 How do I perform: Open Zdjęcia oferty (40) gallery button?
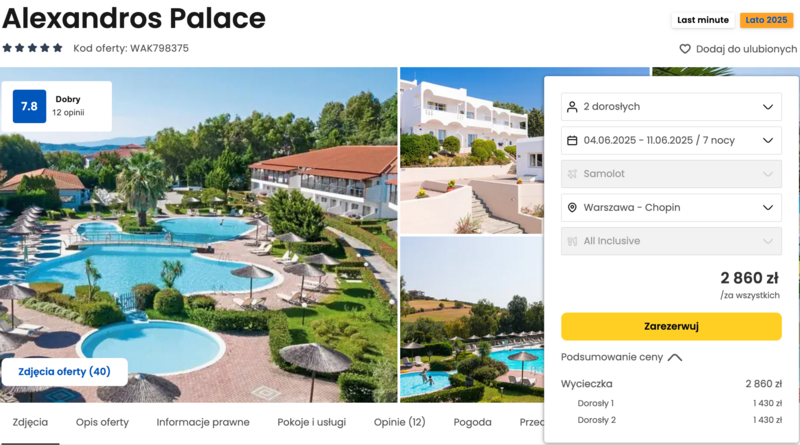tap(64, 372)
